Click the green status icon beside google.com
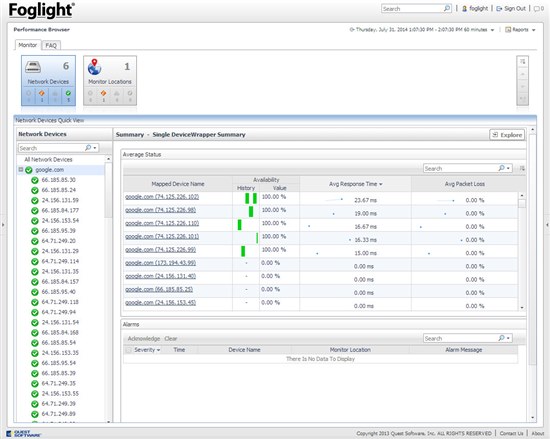 click(29, 170)
